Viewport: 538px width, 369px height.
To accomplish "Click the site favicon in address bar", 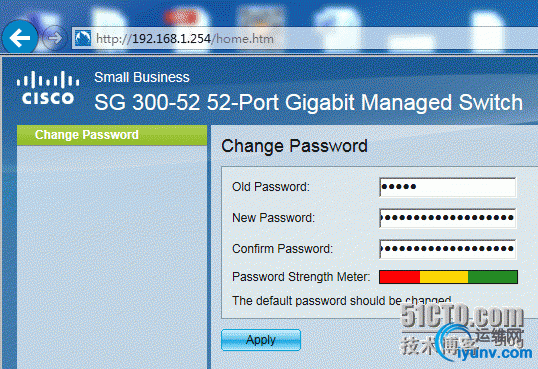I will click(83, 38).
